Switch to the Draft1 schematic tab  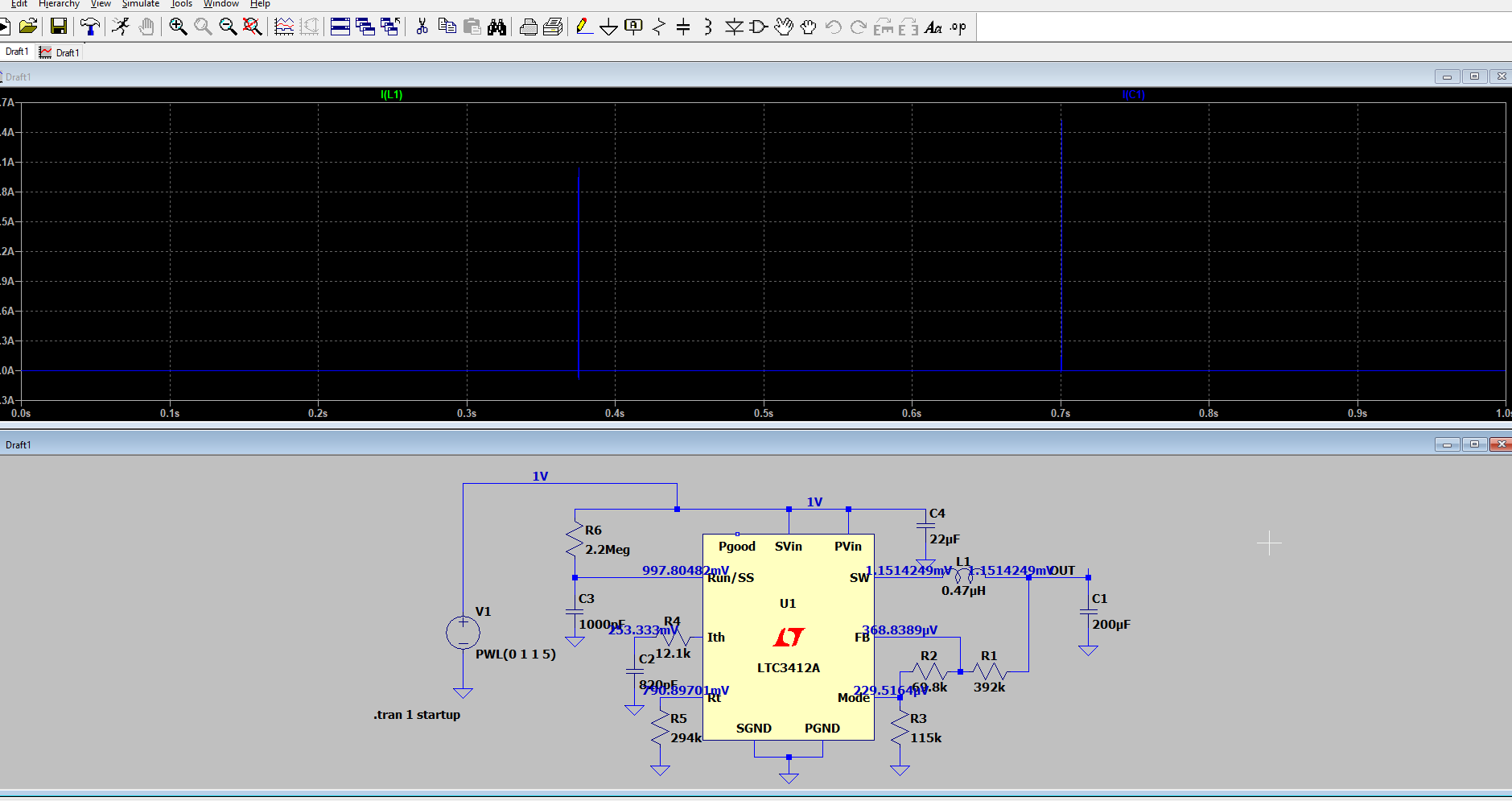point(17,52)
